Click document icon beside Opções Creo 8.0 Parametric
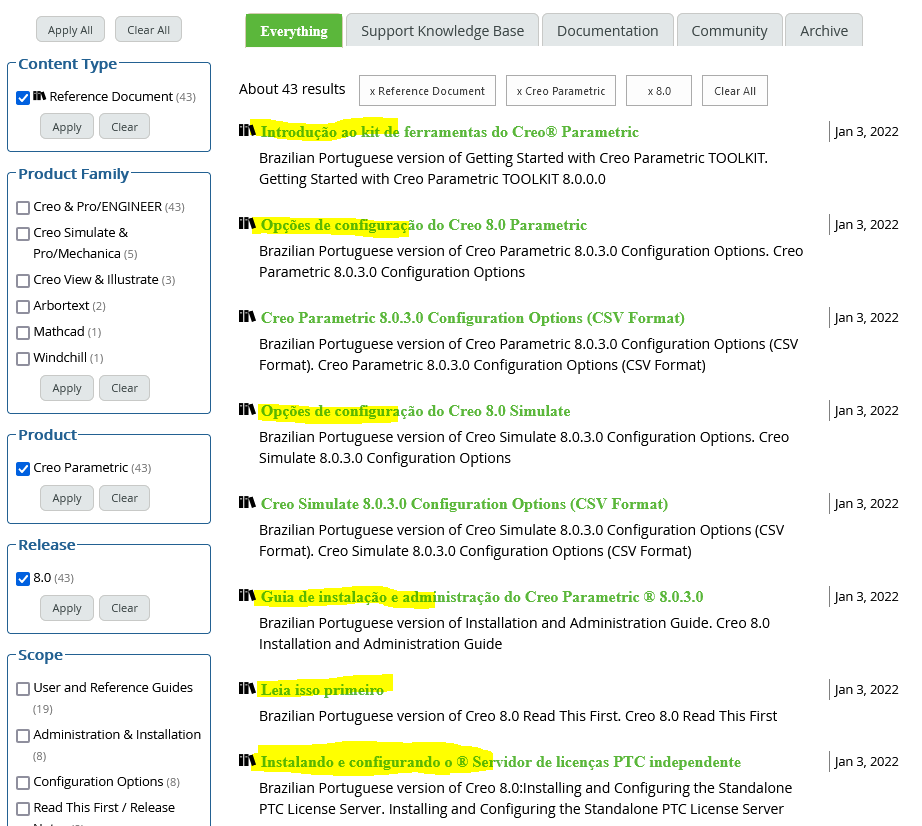The image size is (922, 826). click(247, 223)
